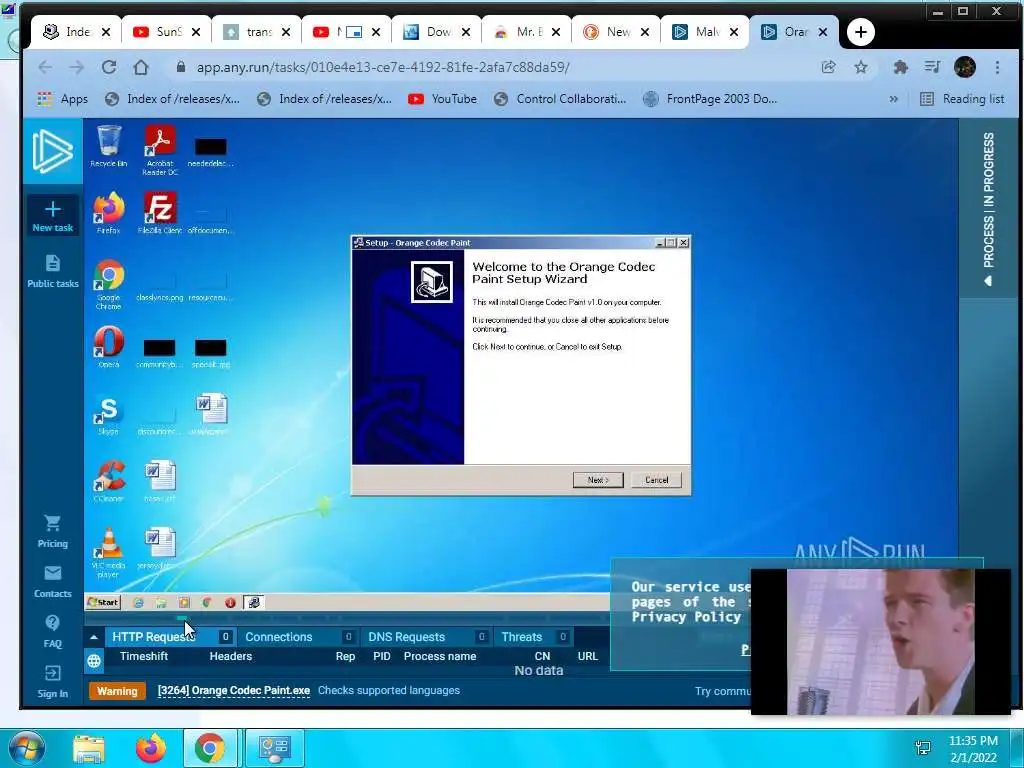Open the FrontPage 2003 bookmark
Screen dimensions: 1024x768
pyautogui.click(x=710, y=99)
